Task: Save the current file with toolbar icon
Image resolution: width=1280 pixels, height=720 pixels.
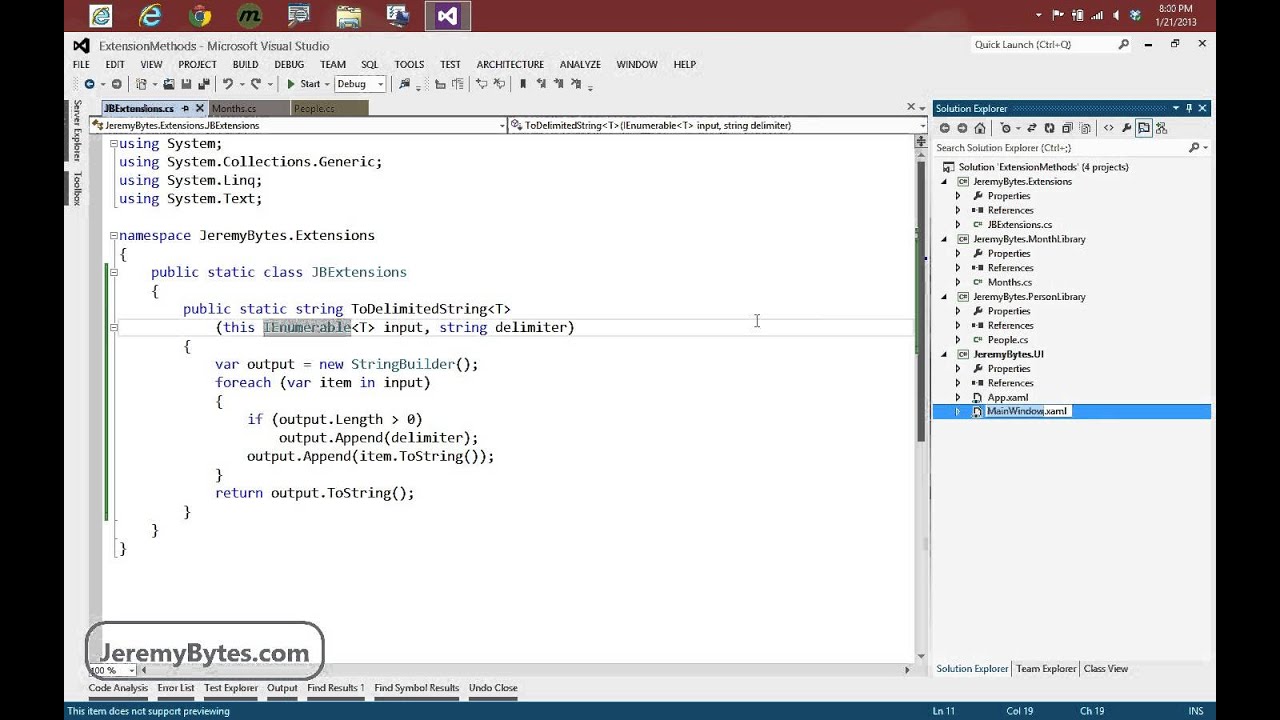Action: coord(186,84)
